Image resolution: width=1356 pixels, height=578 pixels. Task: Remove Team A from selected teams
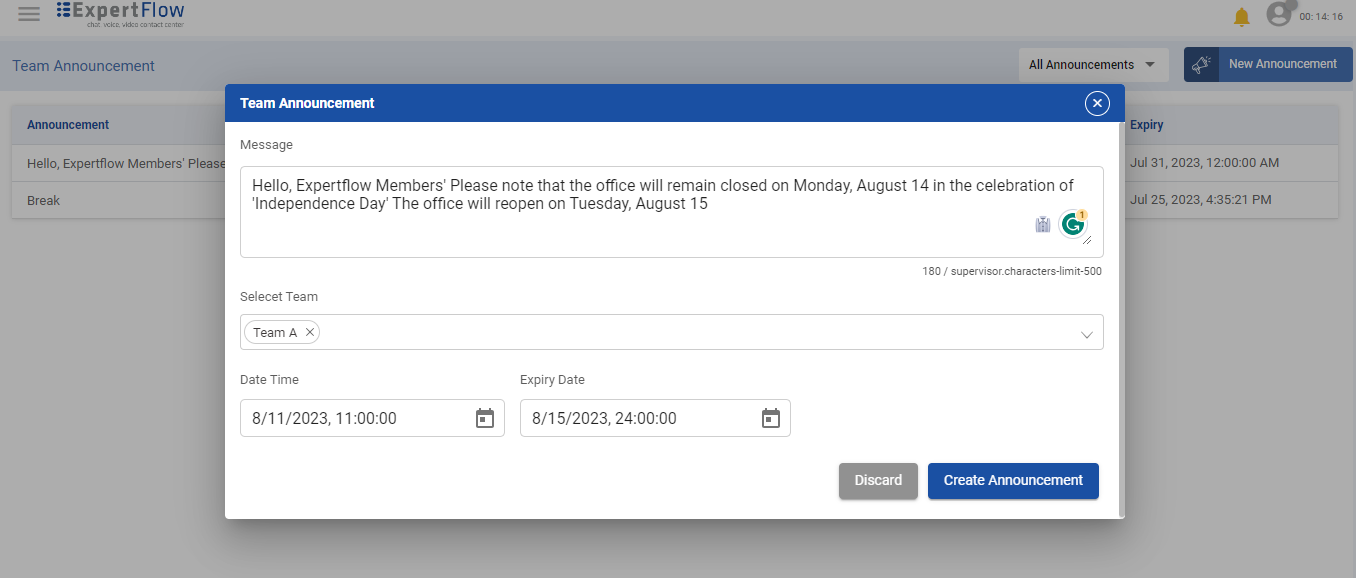[310, 332]
